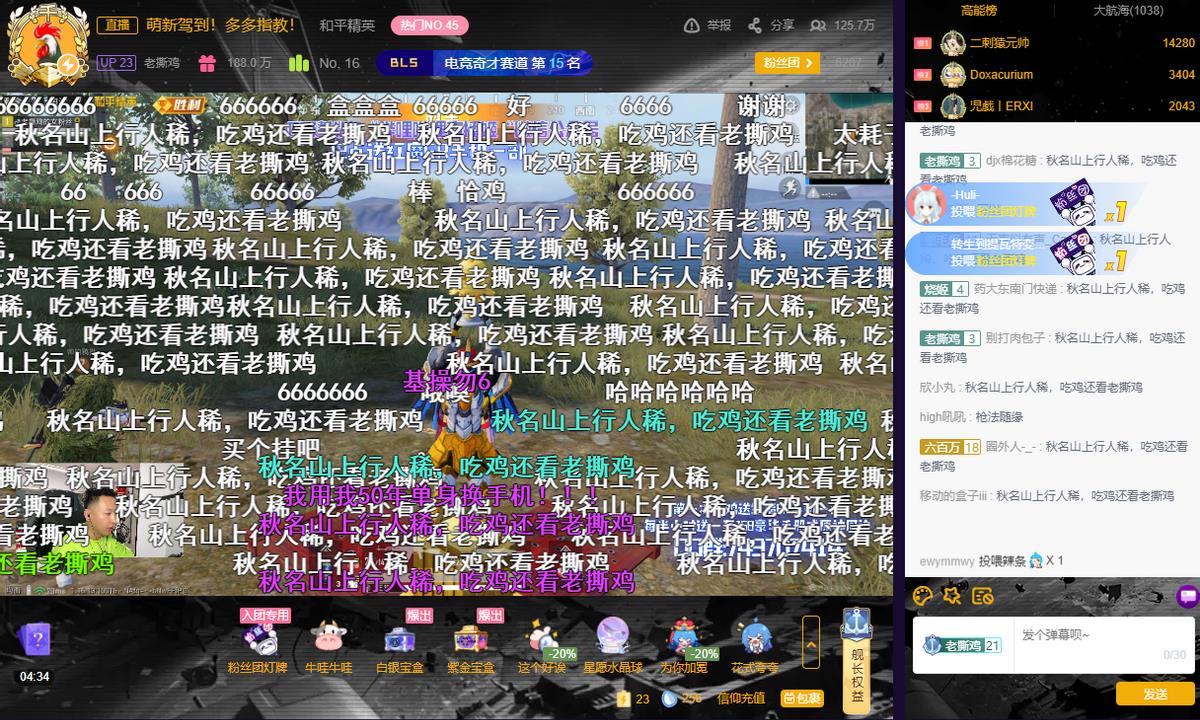Viewport: 1200px width, 720px height.
Task: Select the 粉丝团灯牌 gift
Action: [257, 641]
